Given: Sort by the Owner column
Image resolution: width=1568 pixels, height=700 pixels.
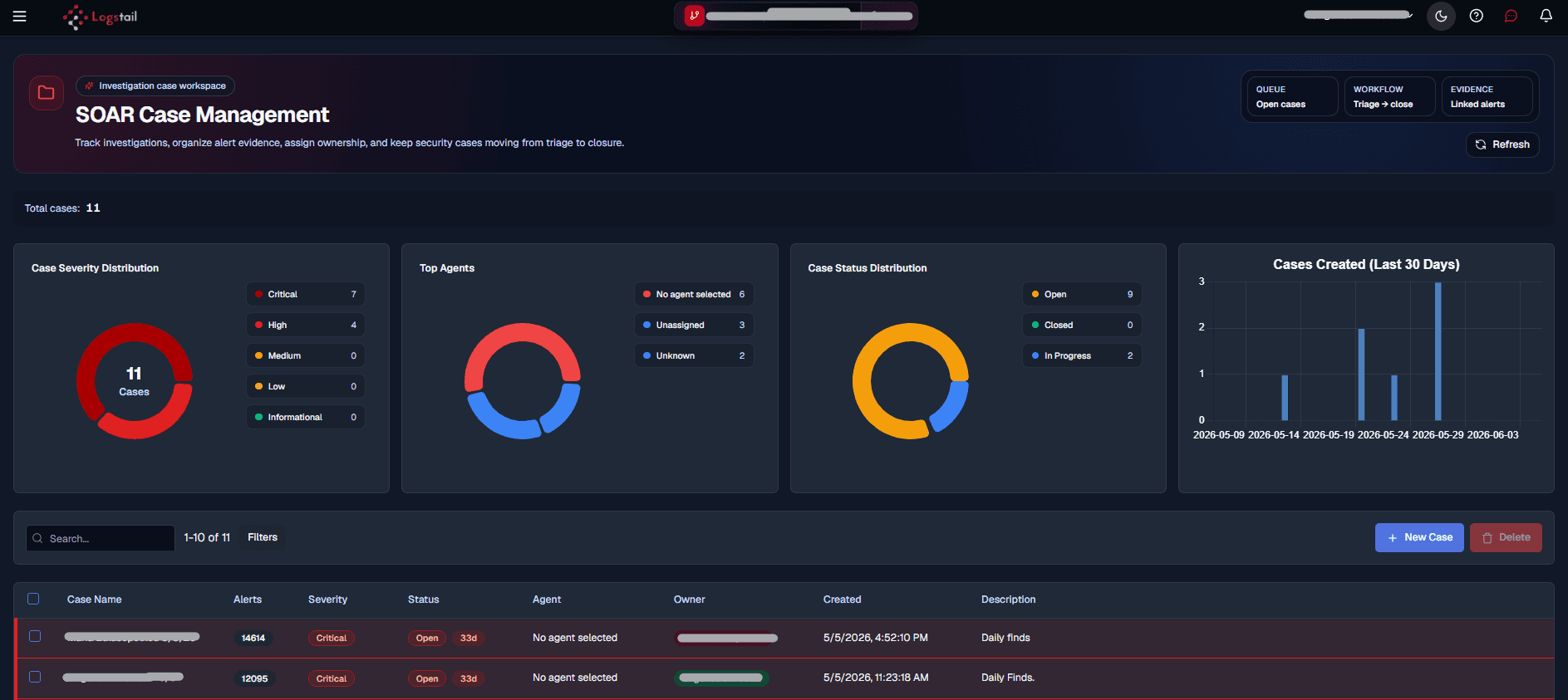Looking at the screenshot, I should pos(689,600).
